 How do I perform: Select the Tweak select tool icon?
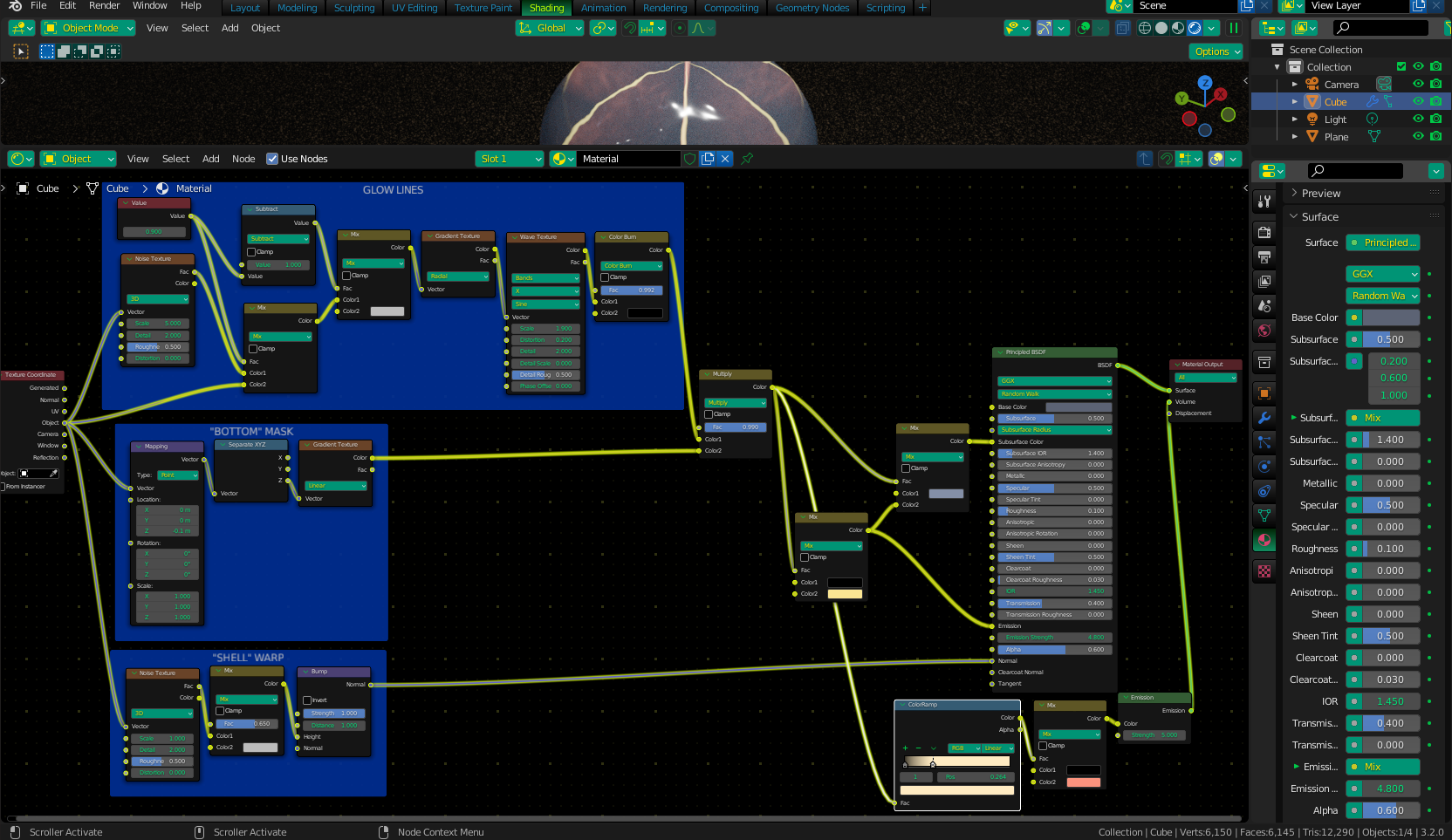point(21,51)
